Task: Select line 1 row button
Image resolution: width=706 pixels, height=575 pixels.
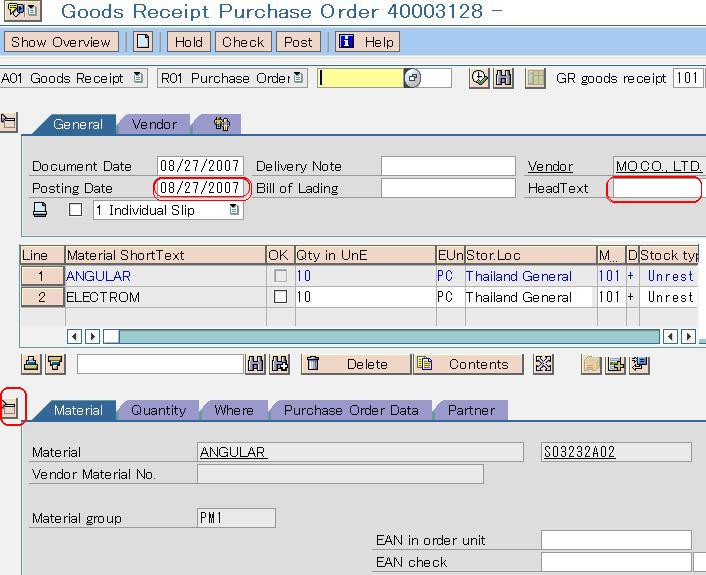Action: click(42, 276)
